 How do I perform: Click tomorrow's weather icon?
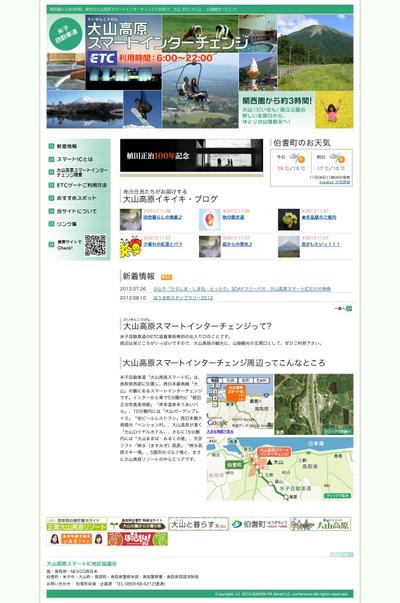pyautogui.click(x=337, y=158)
